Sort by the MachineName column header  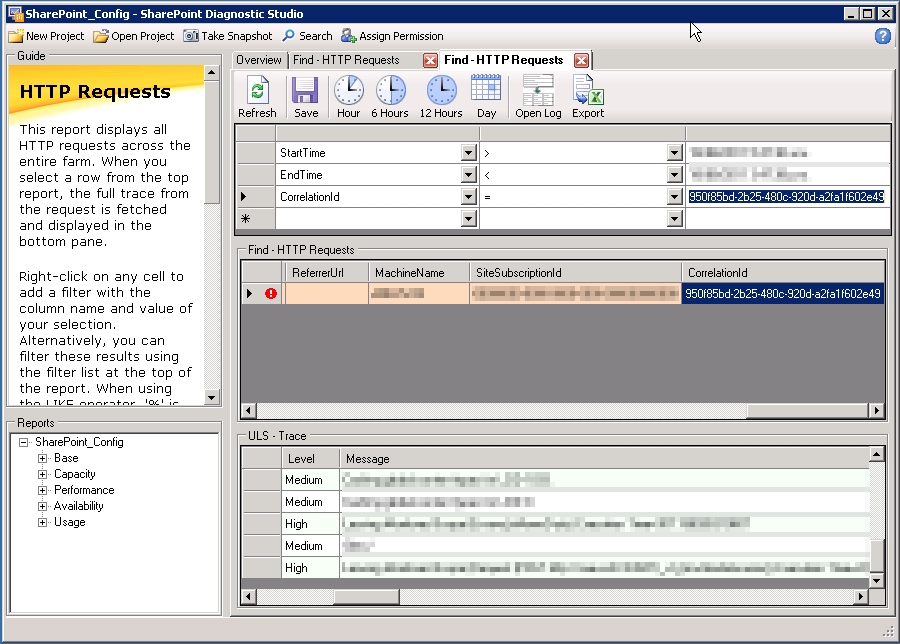418,273
